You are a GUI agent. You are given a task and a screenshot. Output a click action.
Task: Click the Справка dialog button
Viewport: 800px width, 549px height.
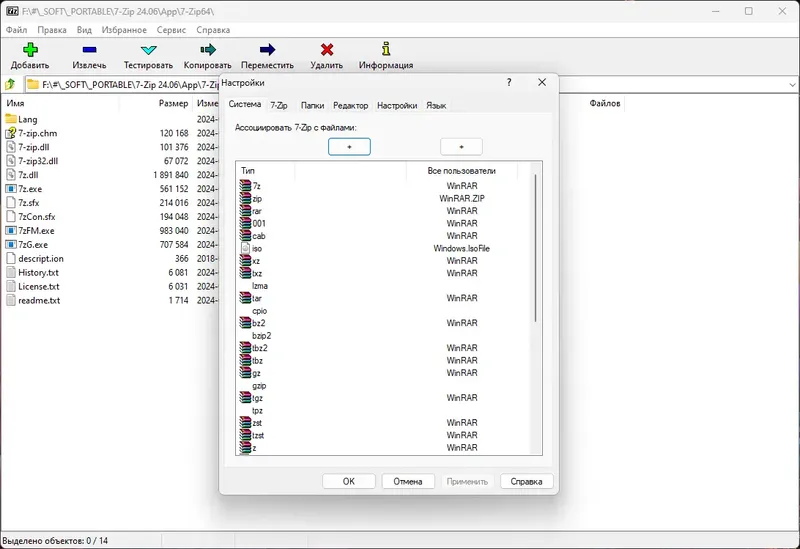click(x=527, y=481)
